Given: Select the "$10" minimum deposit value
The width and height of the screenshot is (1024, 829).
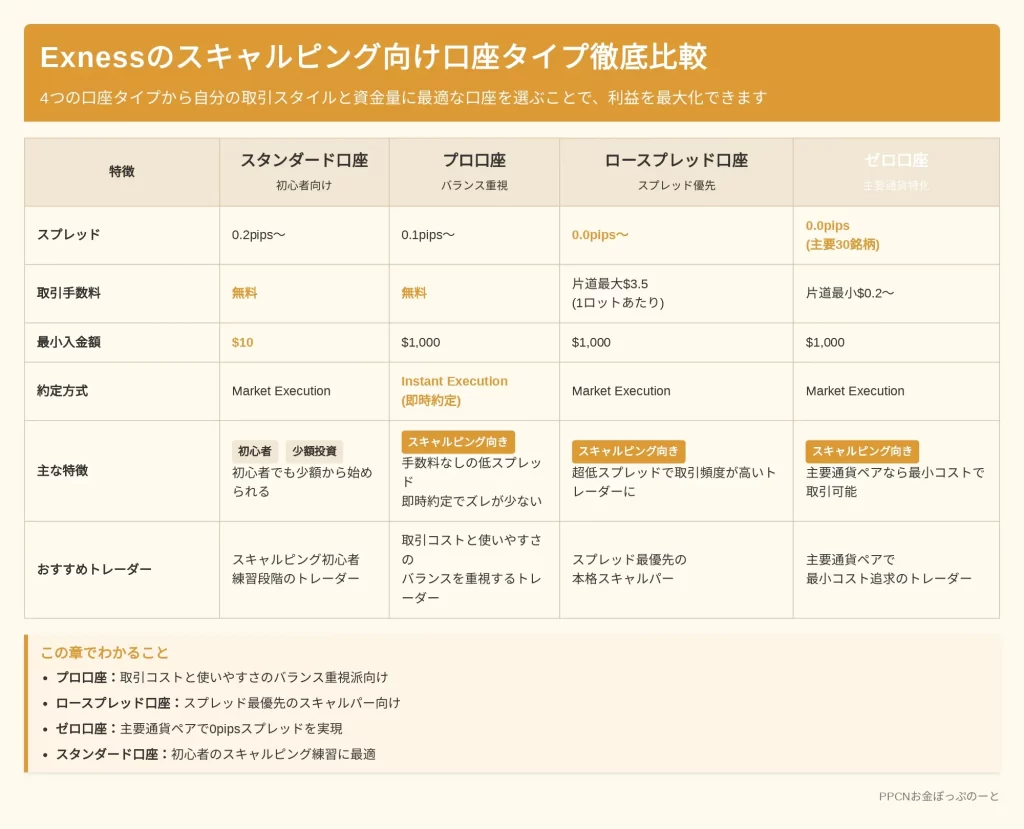Looking at the screenshot, I should point(242,342).
